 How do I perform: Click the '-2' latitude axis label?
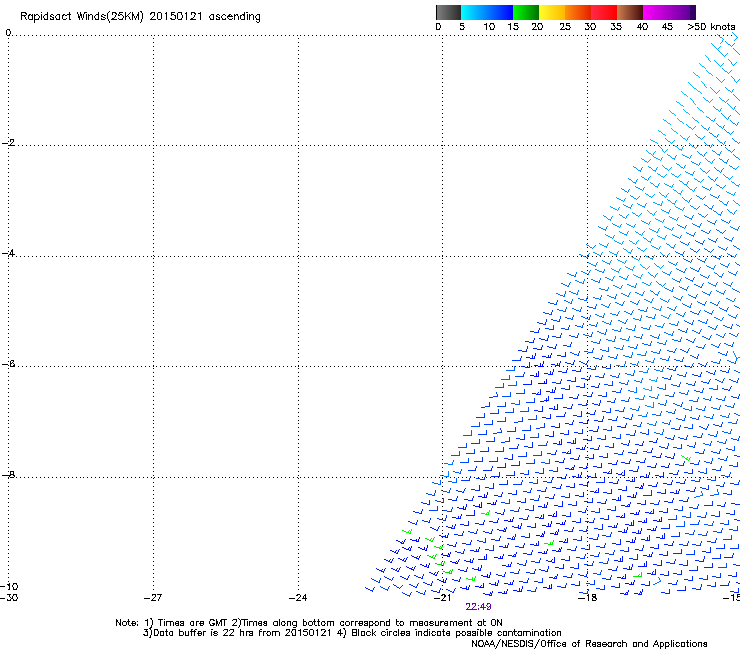pos(8,143)
